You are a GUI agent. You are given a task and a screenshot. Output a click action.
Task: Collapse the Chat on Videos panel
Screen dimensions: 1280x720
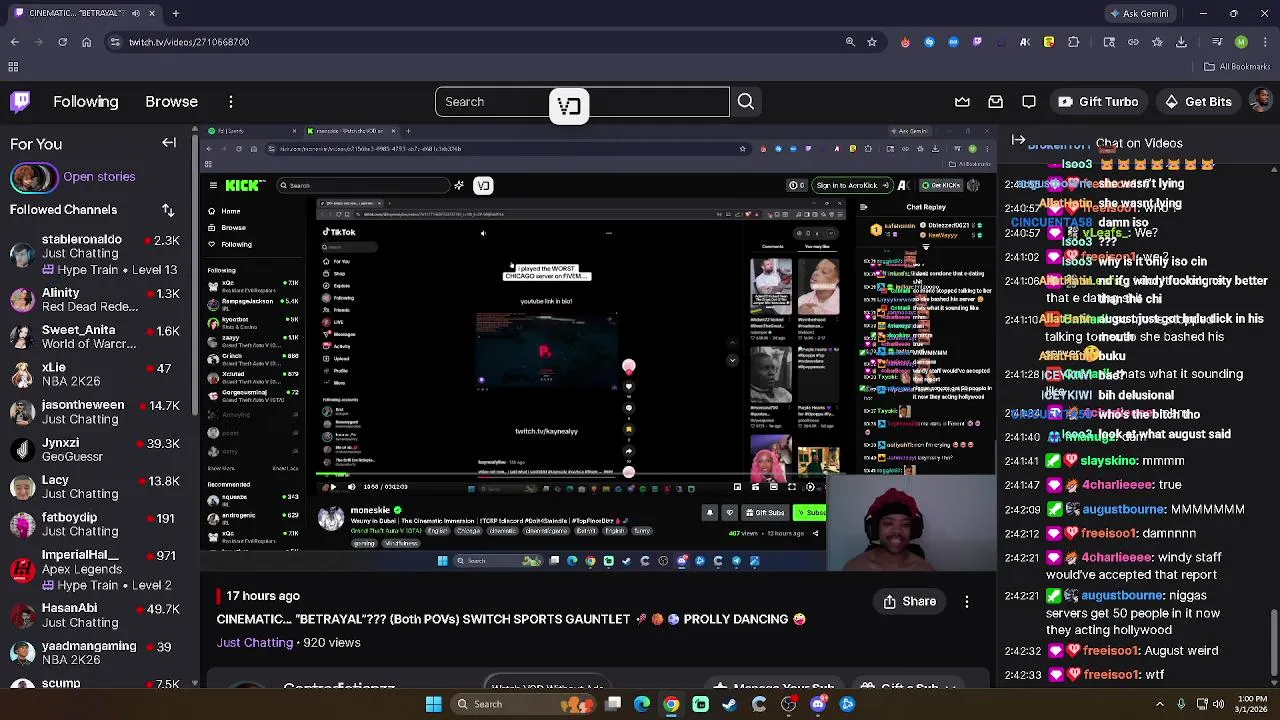tap(1018, 141)
